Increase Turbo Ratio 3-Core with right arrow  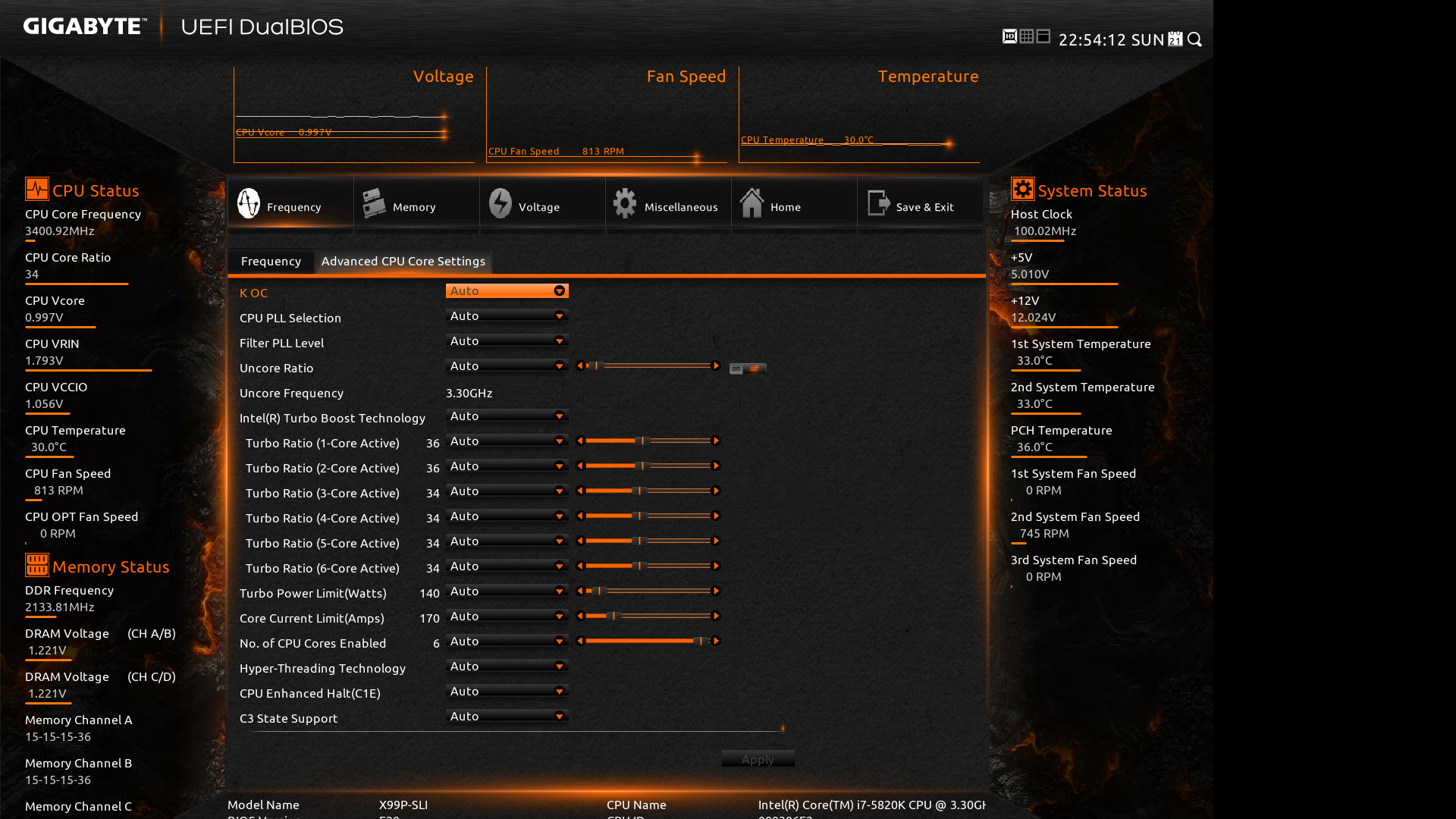click(x=716, y=491)
